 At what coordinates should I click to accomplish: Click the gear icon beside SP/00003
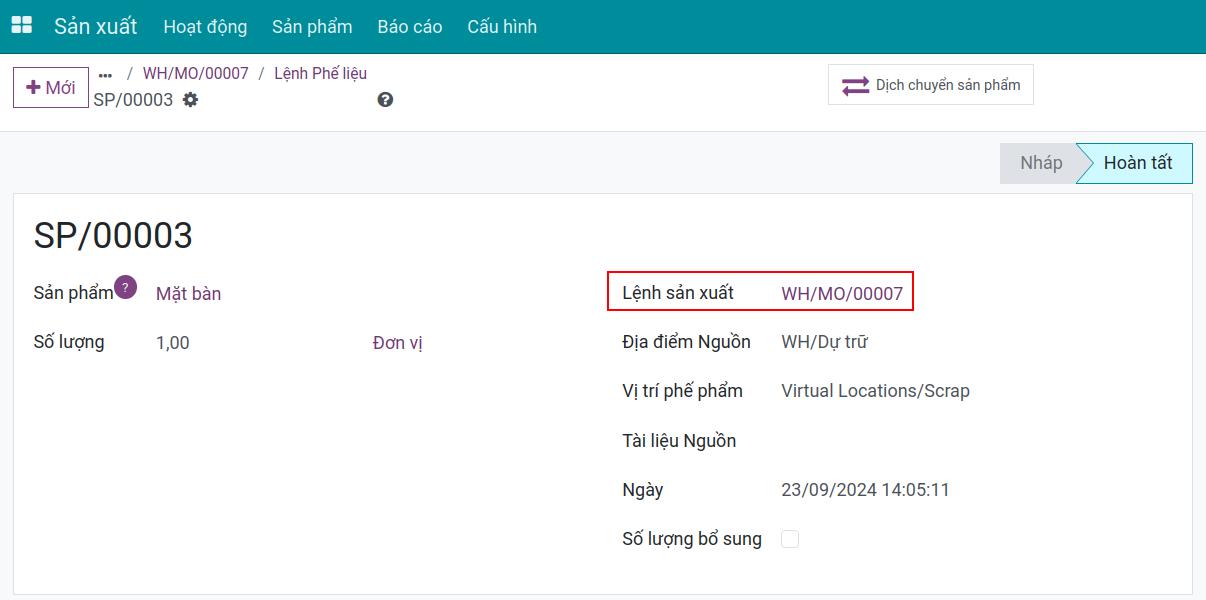coord(190,100)
